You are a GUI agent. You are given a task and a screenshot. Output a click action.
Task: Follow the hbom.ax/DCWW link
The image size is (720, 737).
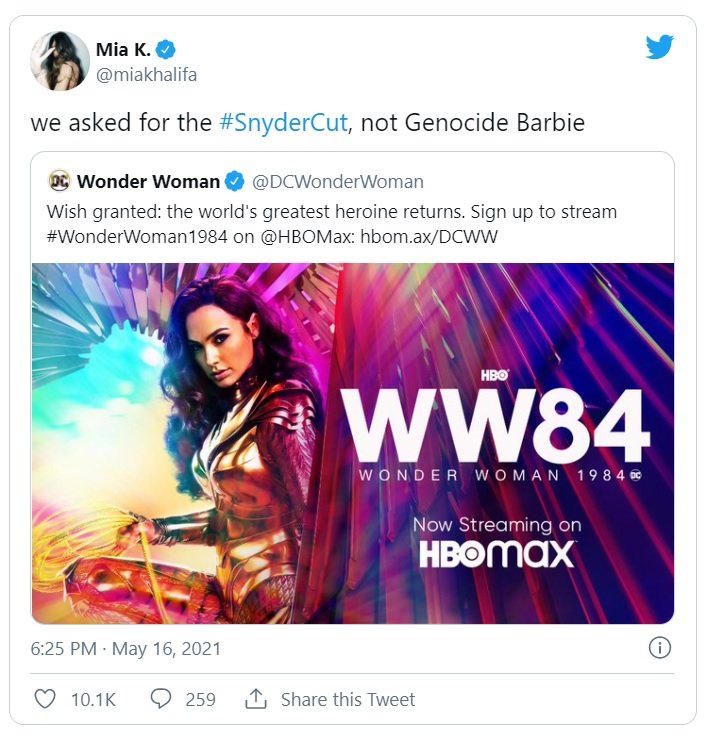coord(429,236)
